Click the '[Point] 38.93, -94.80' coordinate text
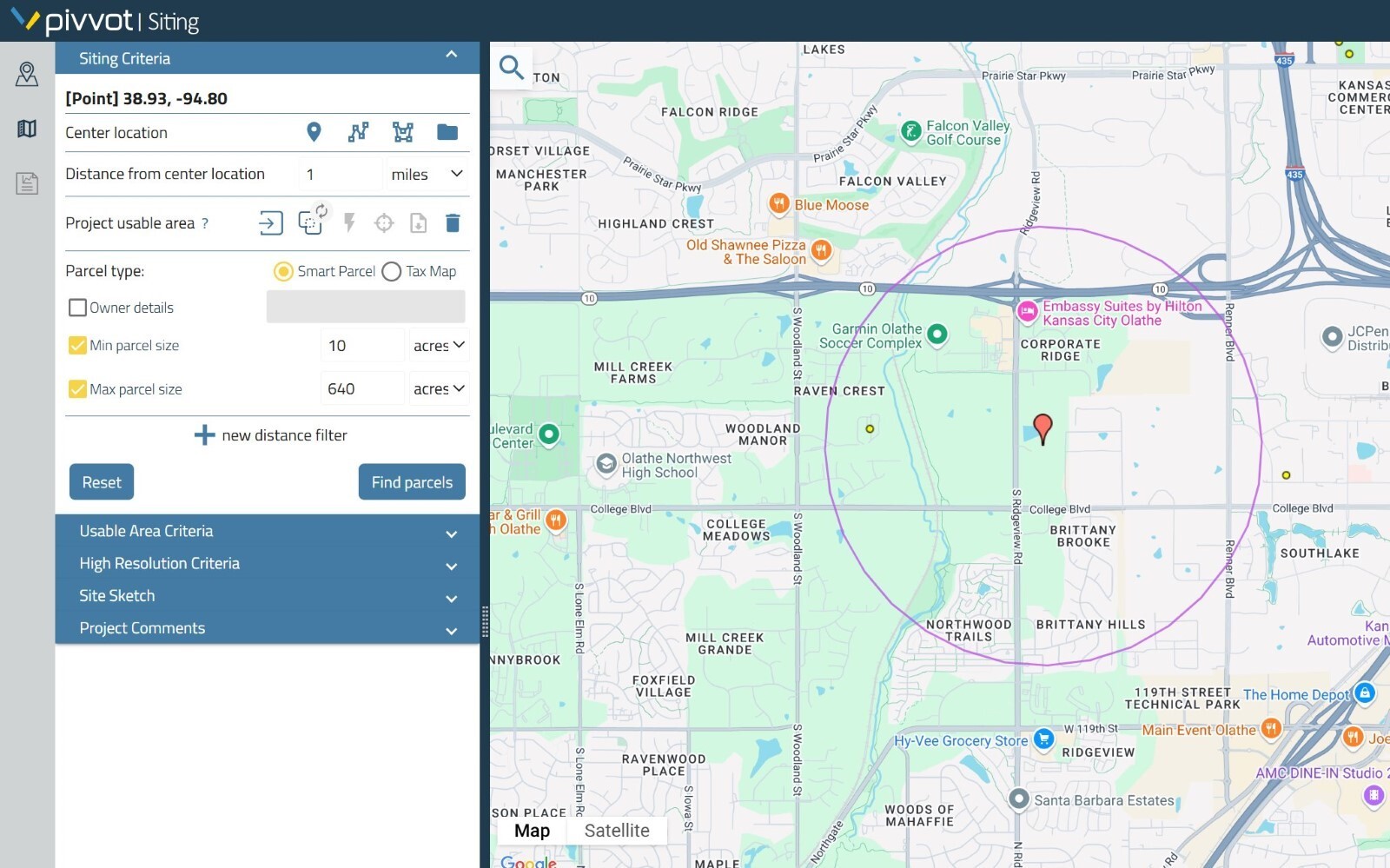1390x868 pixels. tap(147, 98)
